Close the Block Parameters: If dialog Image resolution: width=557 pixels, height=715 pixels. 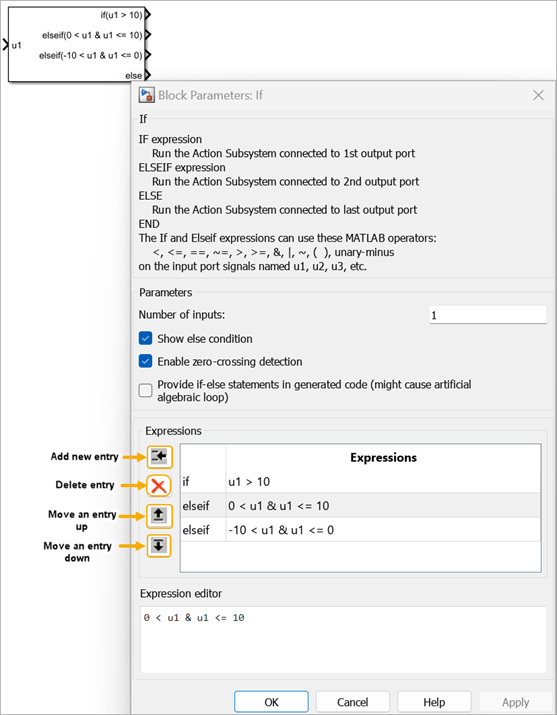[538, 95]
